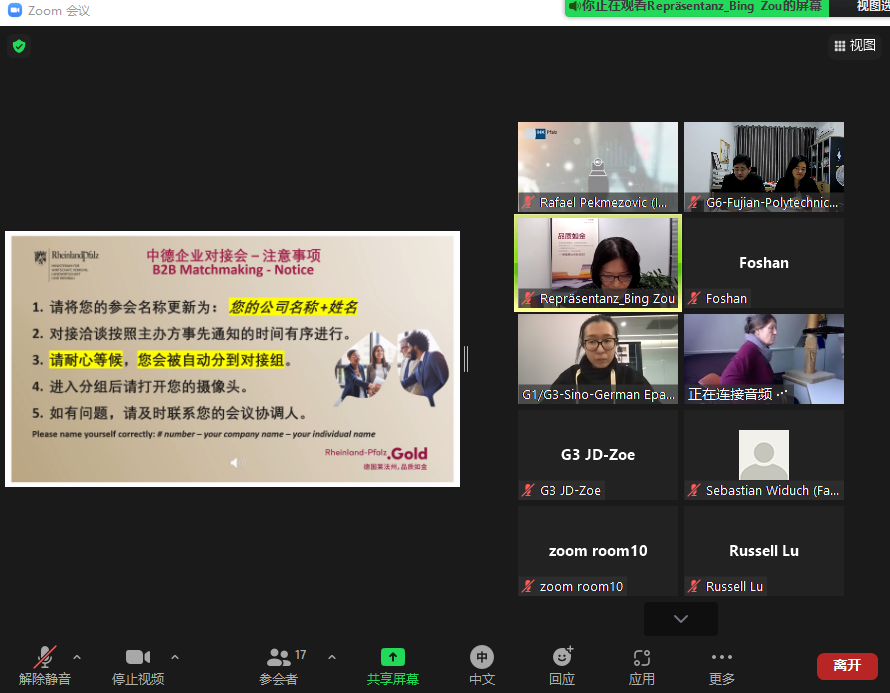Show more participants with down chevron
The width and height of the screenshot is (890, 693).
click(681, 619)
